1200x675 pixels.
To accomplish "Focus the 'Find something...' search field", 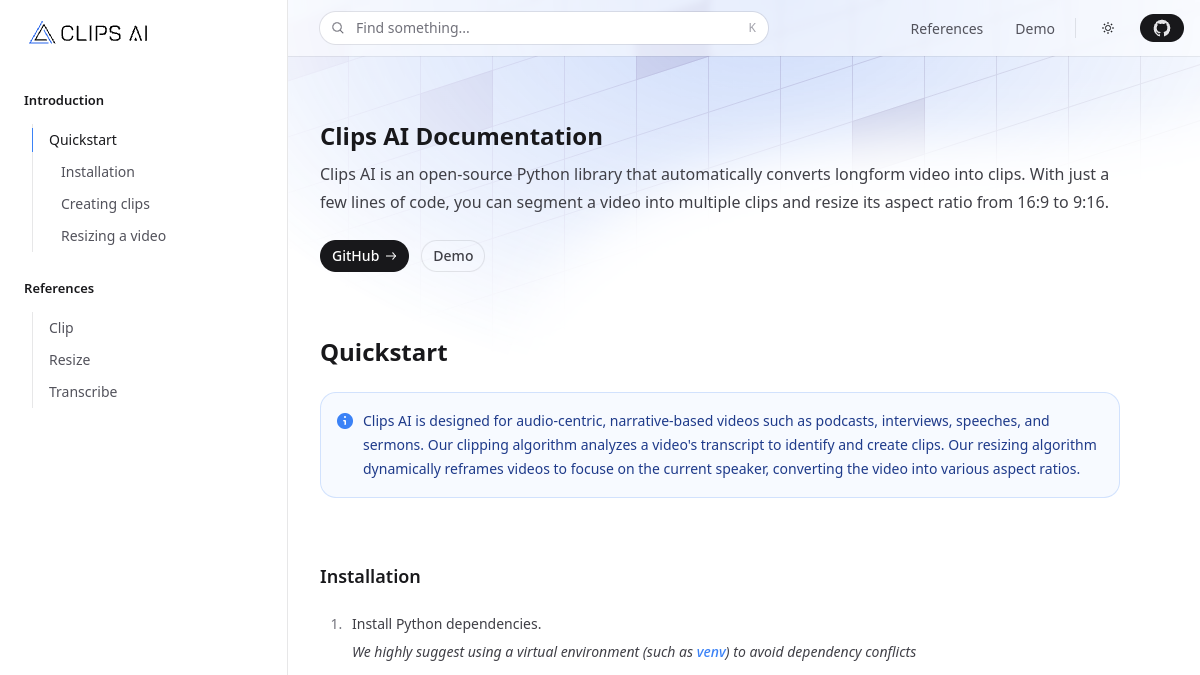I will (544, 28).
